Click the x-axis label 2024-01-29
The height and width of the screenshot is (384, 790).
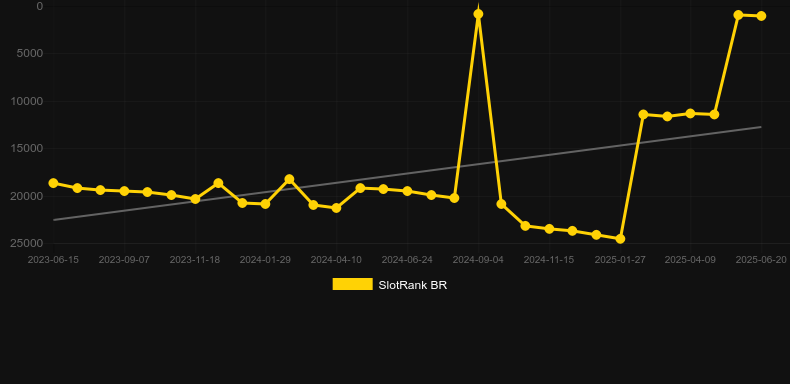pos(265,260)
